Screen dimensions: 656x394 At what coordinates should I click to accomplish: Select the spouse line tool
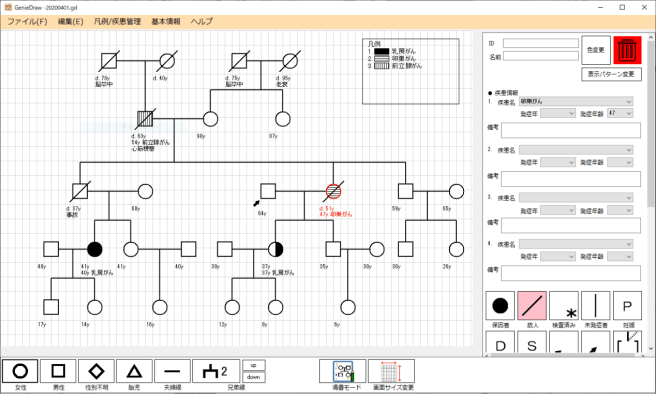click(172, 371)
